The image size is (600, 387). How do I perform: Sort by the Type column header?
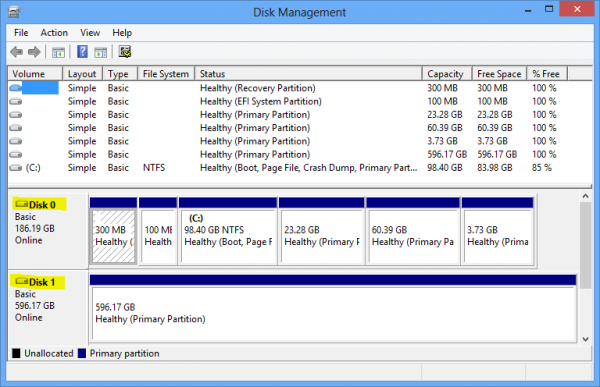[x=120, y=73]
